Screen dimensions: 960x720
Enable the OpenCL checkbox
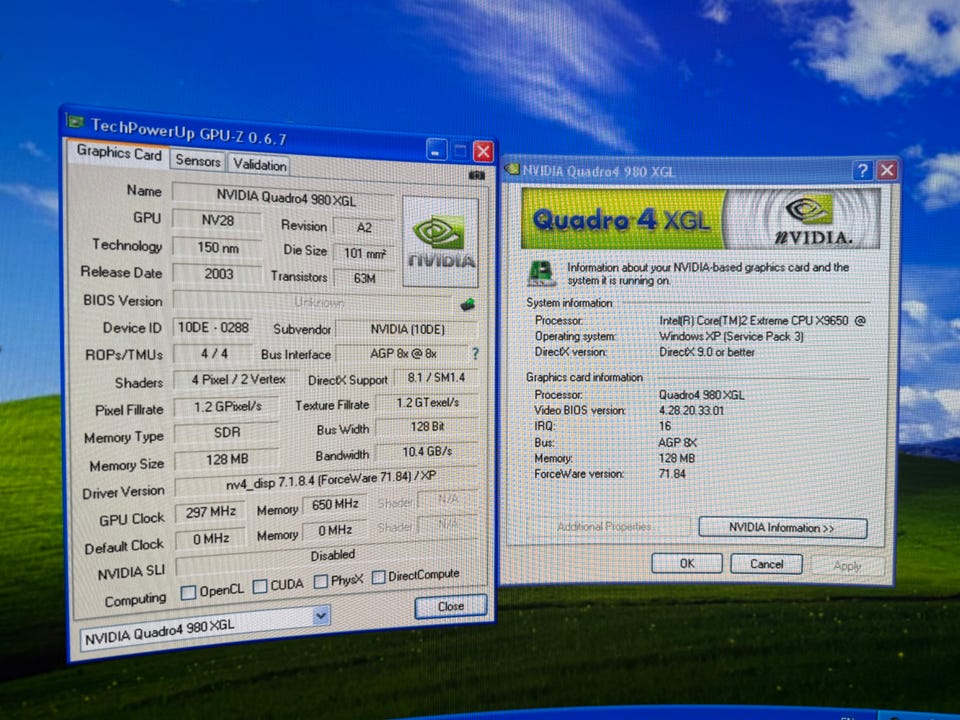pyautogui.click(x=188, y=592)
